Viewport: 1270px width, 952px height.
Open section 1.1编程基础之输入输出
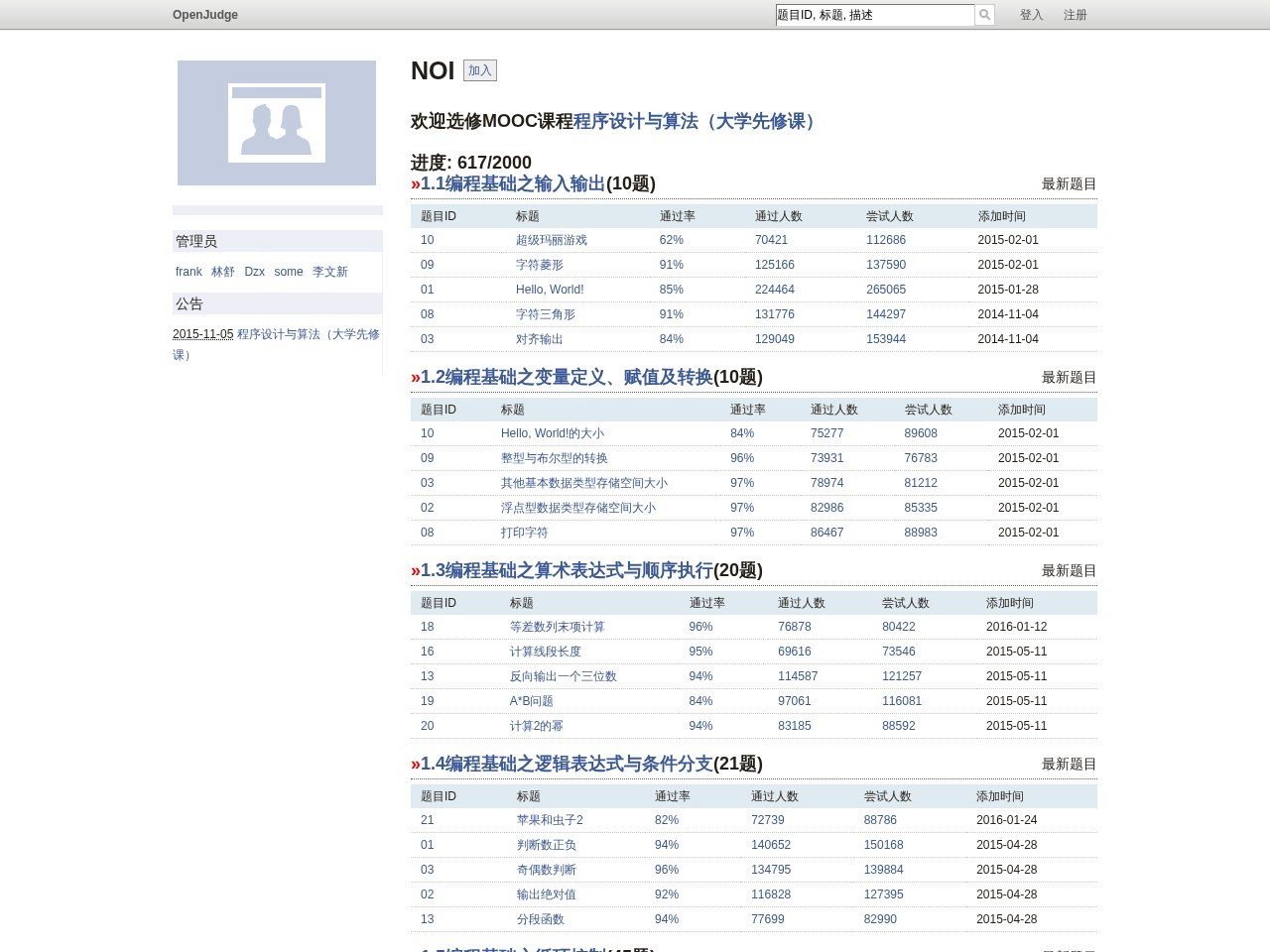pyautogui.click(x=513, y=183)
